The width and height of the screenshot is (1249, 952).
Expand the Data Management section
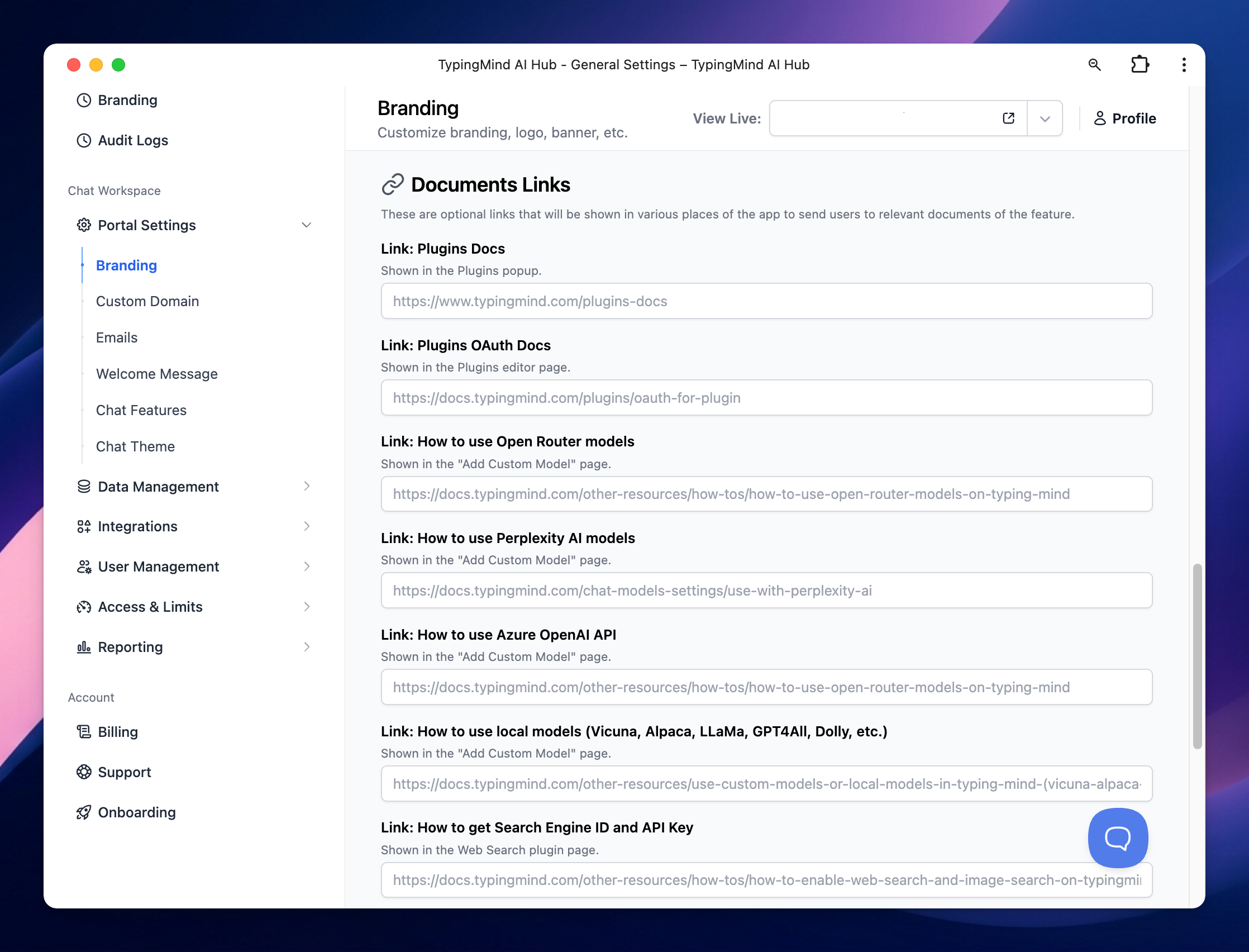pyautogui.click(x=307, y=486)
